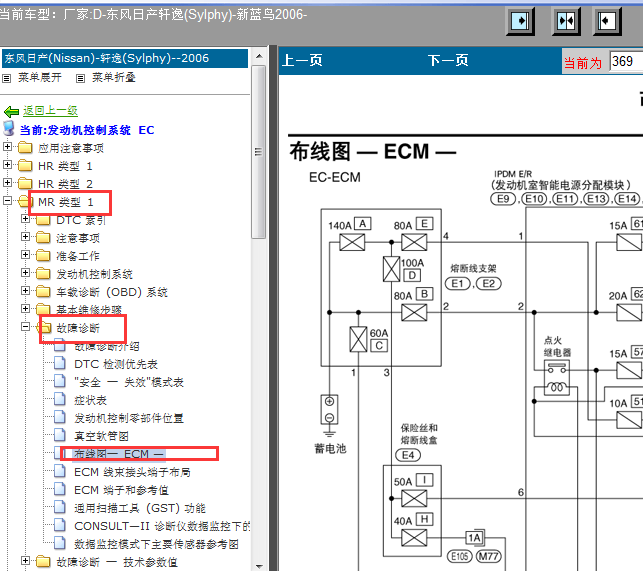Click folder icon of HR 类型 2
Viewport: 643px width, 571px height.
pos(25,183)
